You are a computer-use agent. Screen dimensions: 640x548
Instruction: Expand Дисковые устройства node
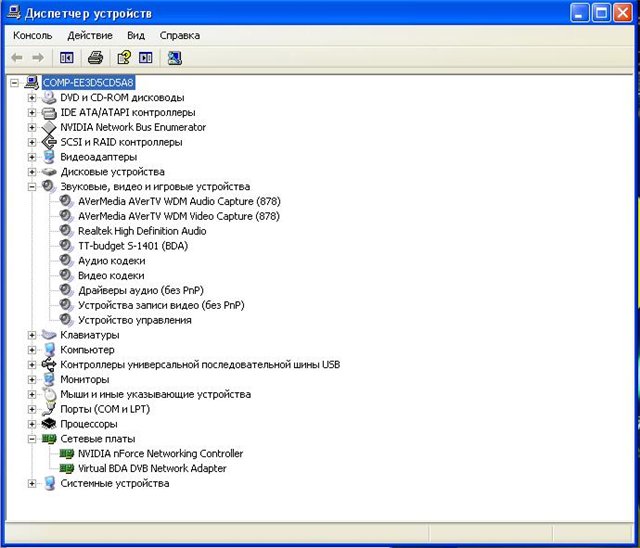(32, 172)
